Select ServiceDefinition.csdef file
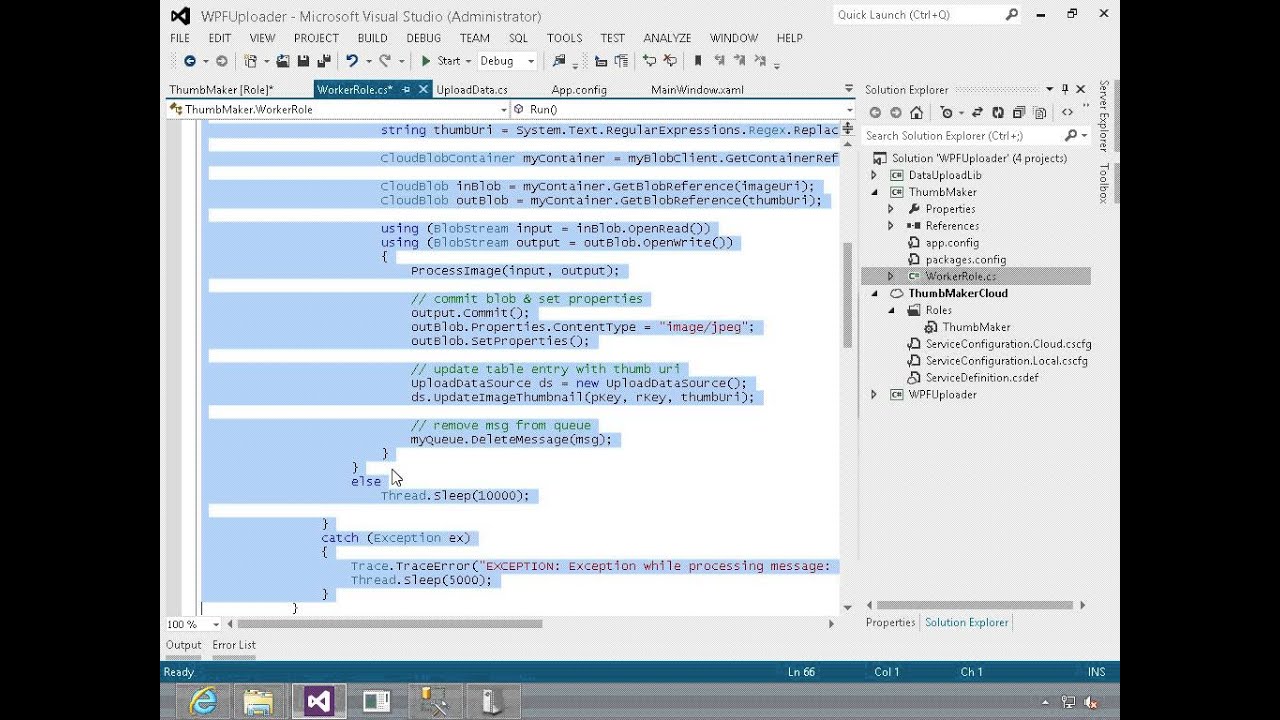 point(981,378)
